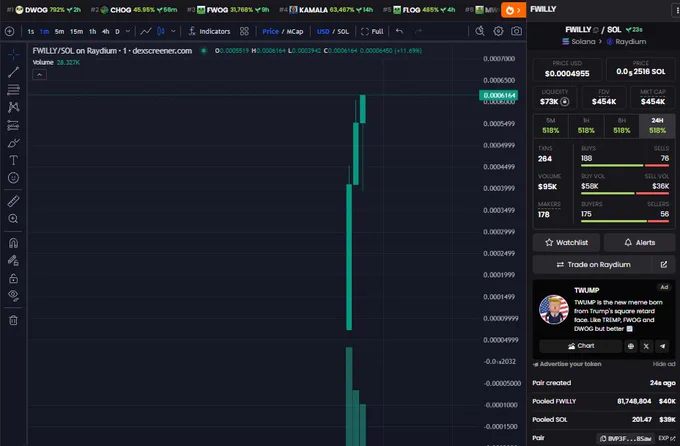Click the orange flame trending arrow button
The height and width of the screenshot is (446, 680).
click(513, 10)
